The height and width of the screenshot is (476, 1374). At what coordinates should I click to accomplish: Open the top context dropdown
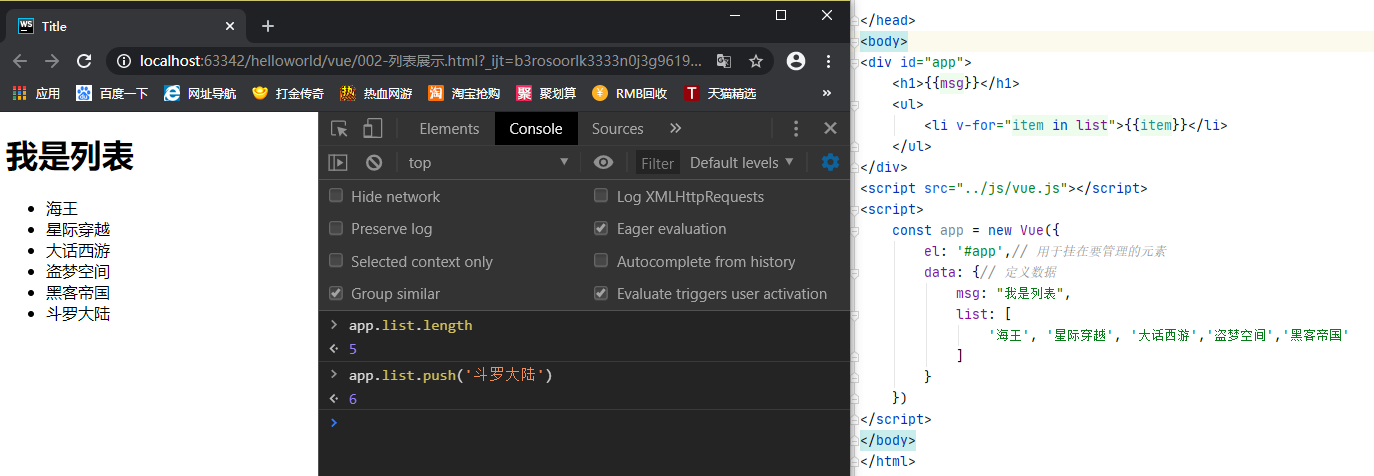tap(488, 162)
